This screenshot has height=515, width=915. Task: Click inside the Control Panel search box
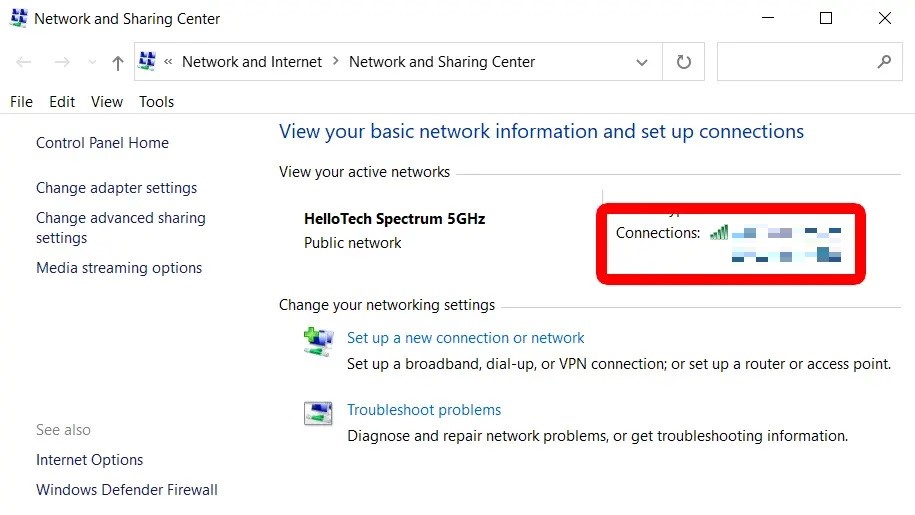pos(795,62)
